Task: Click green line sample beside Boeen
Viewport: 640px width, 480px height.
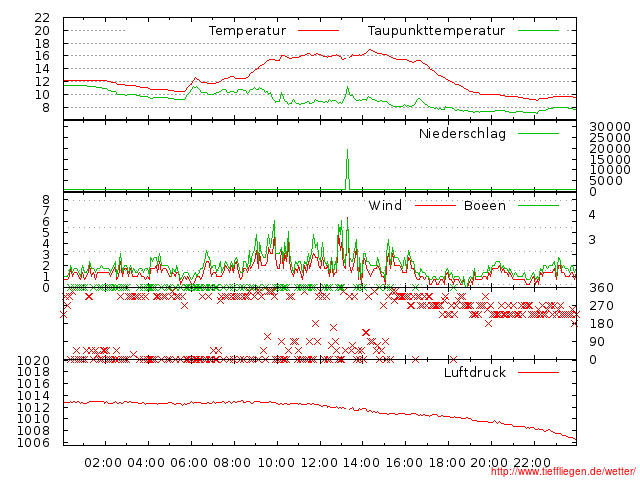Action: [538, 205]
